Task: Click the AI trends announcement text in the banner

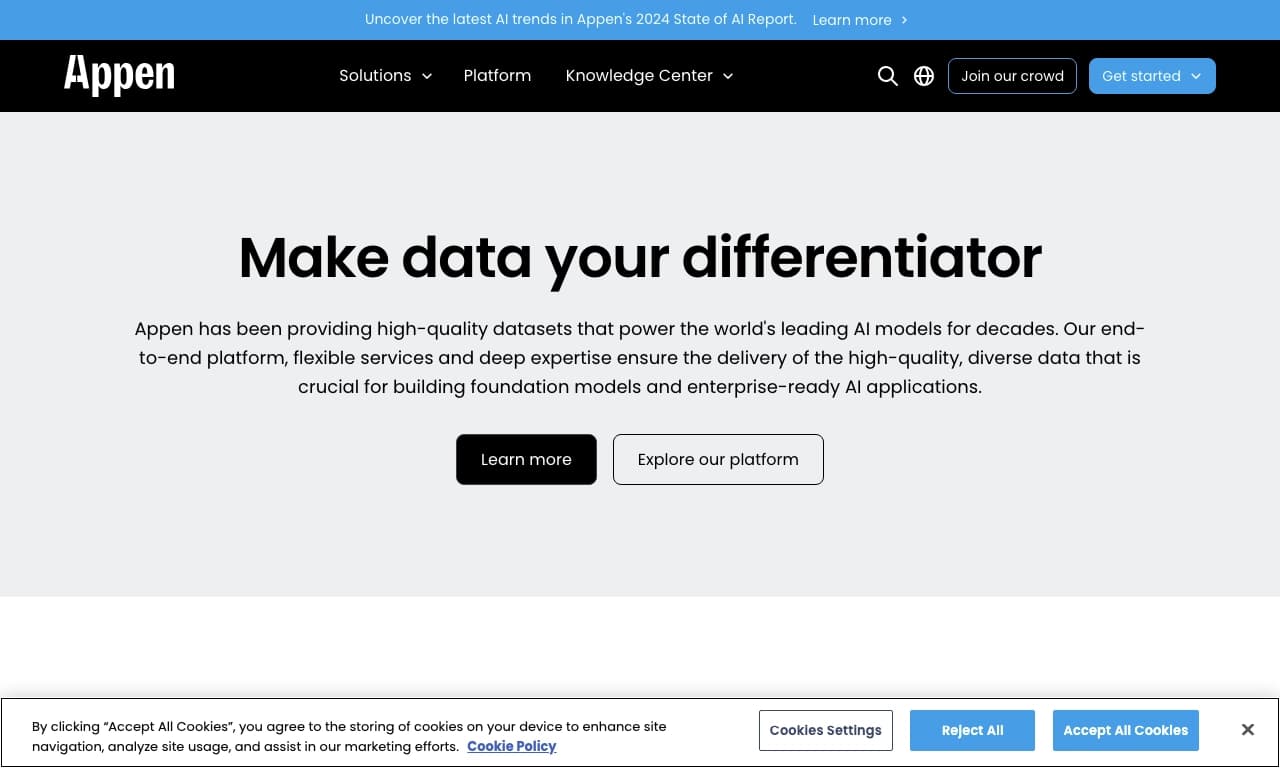Action: (581, 19)
